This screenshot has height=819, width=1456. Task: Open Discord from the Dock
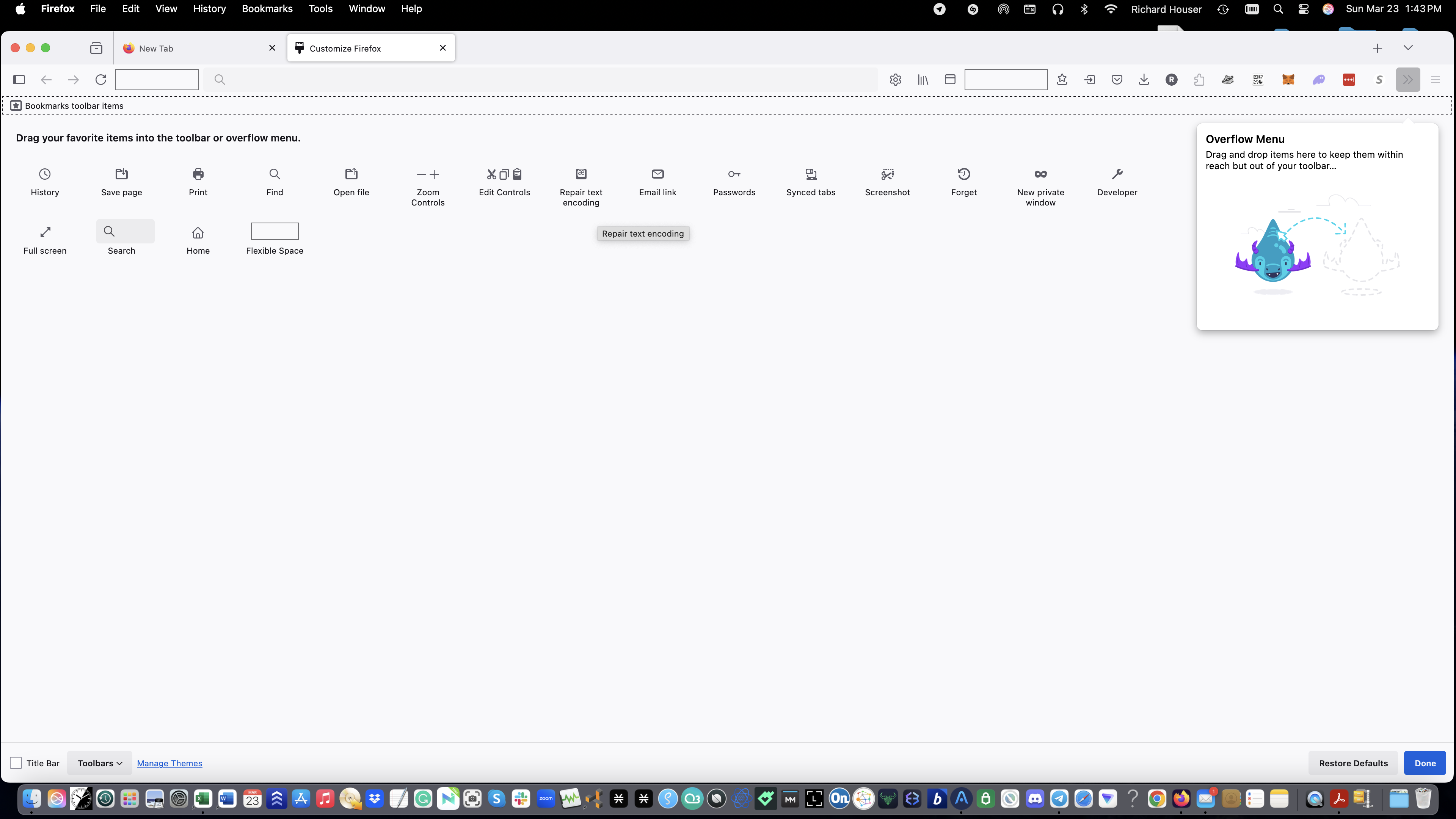(1035, 798)
